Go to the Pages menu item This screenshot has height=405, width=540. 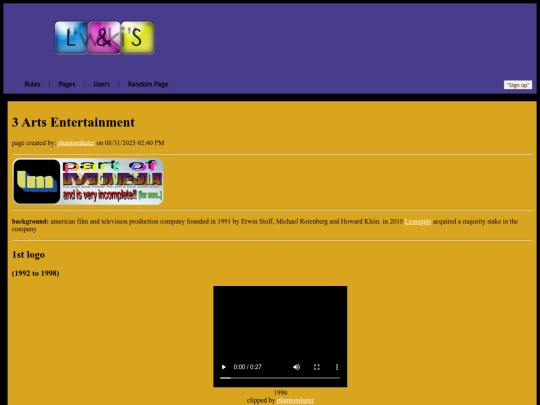click(67, 84)
